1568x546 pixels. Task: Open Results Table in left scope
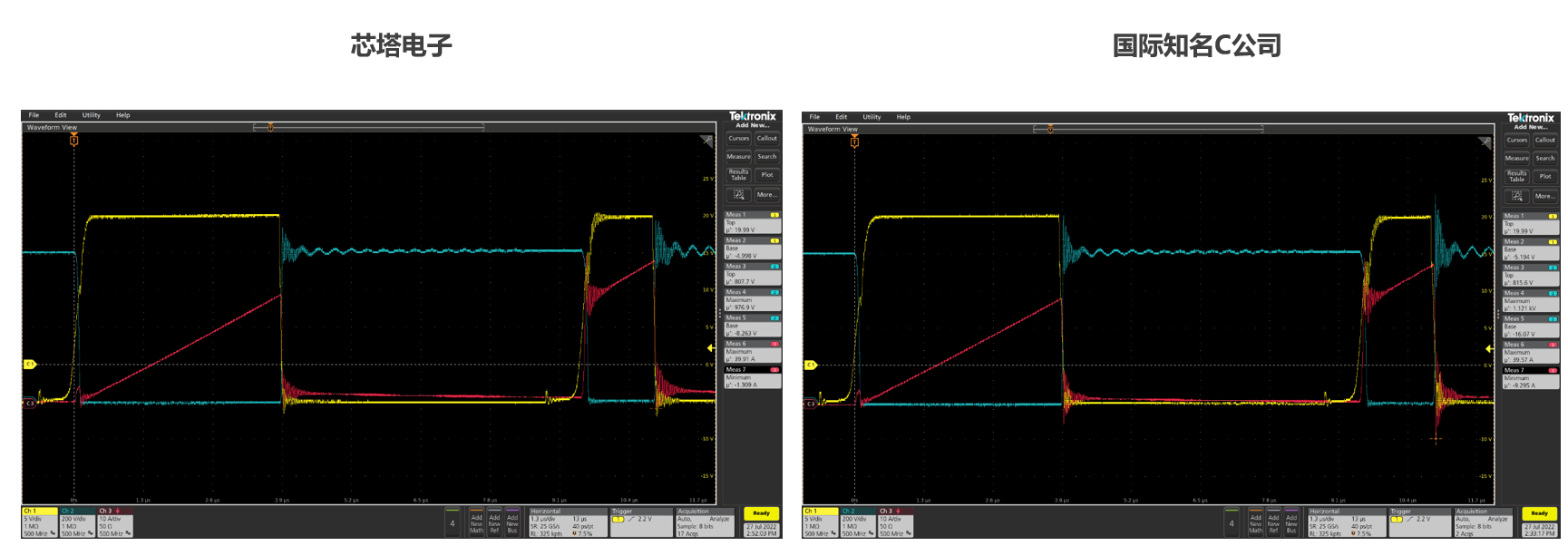738,175
